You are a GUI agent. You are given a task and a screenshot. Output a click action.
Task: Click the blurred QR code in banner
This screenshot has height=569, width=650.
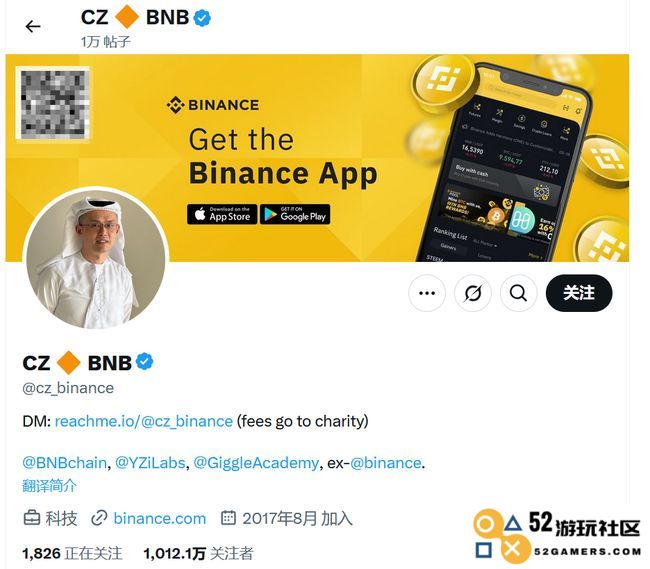pyautogui.click(x=53, y=104)
